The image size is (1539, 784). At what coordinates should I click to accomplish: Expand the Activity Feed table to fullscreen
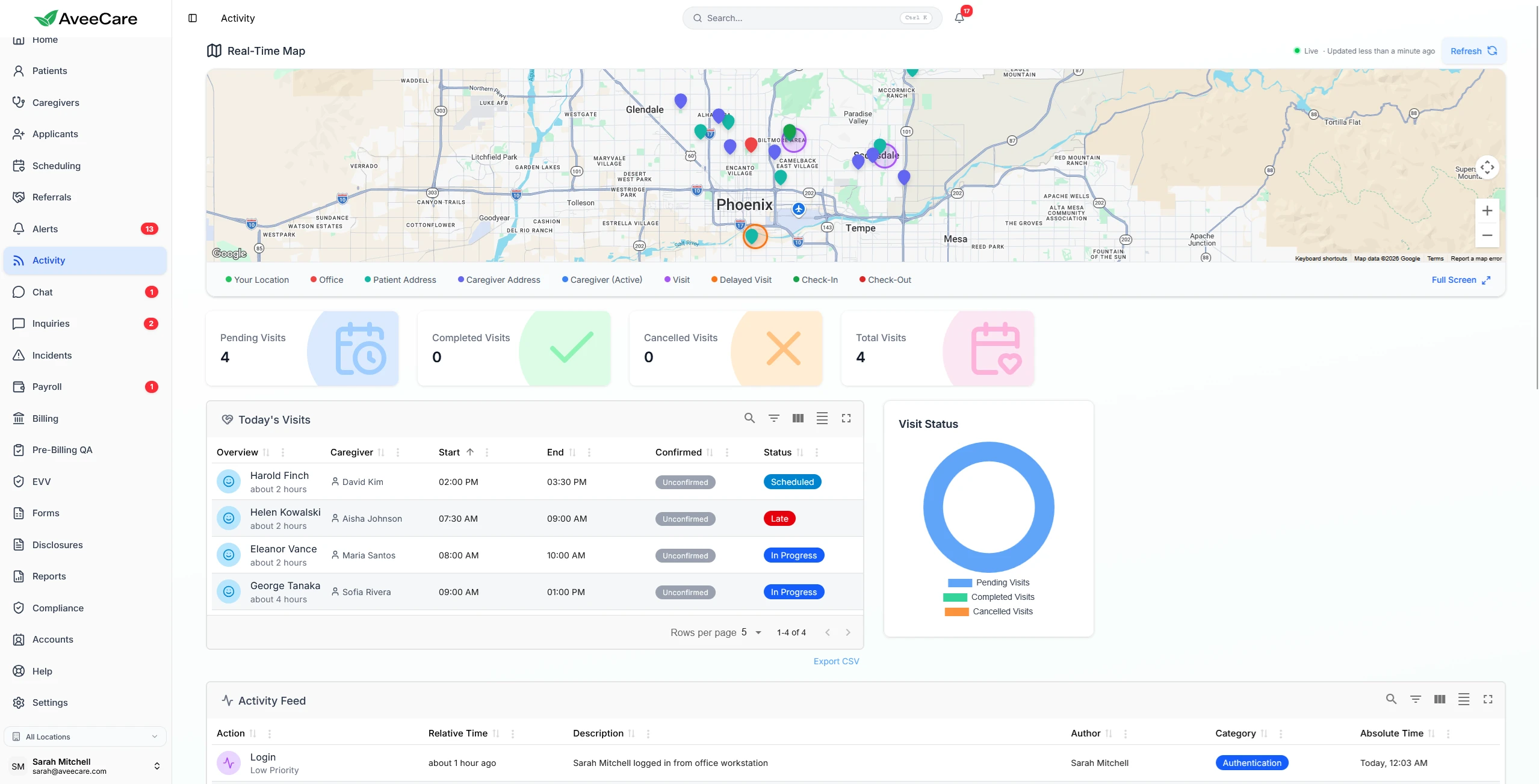pos(1488,699)
